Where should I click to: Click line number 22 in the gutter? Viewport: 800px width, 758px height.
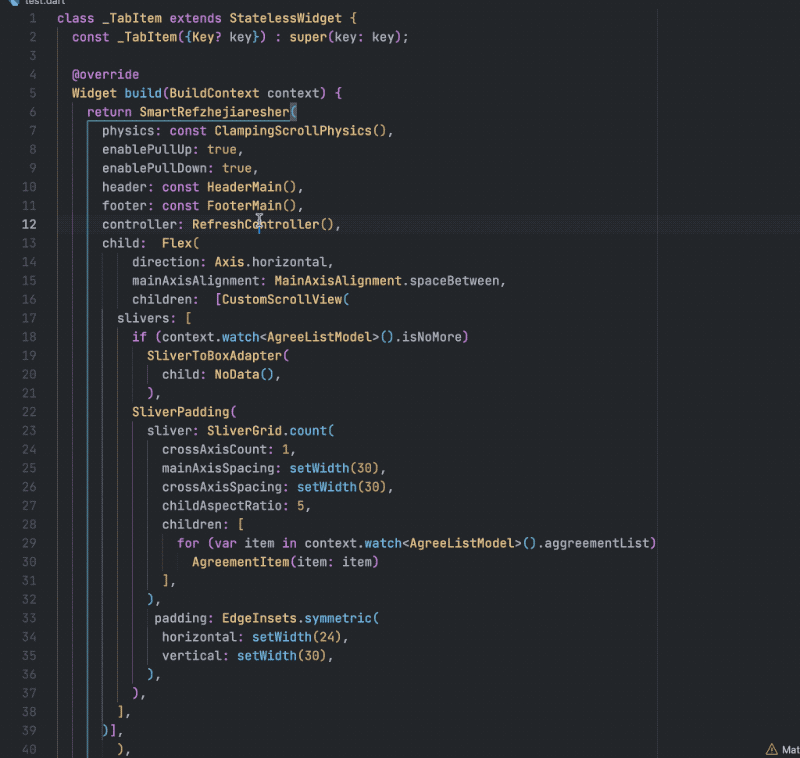29,412
